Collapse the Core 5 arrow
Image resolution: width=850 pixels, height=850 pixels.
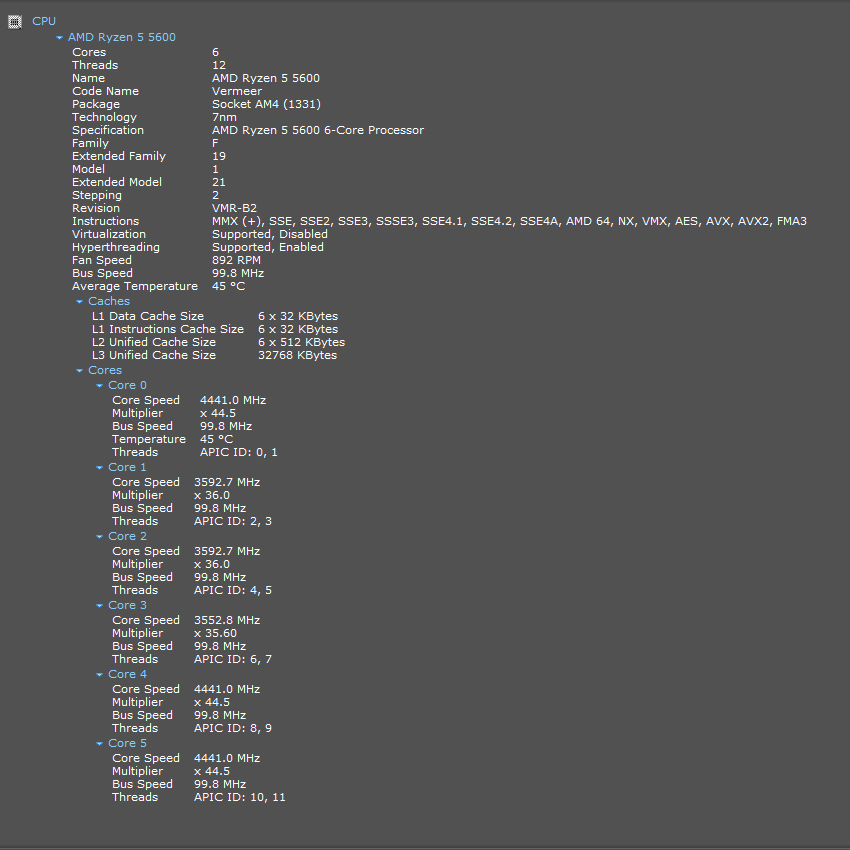coord(99,744)
